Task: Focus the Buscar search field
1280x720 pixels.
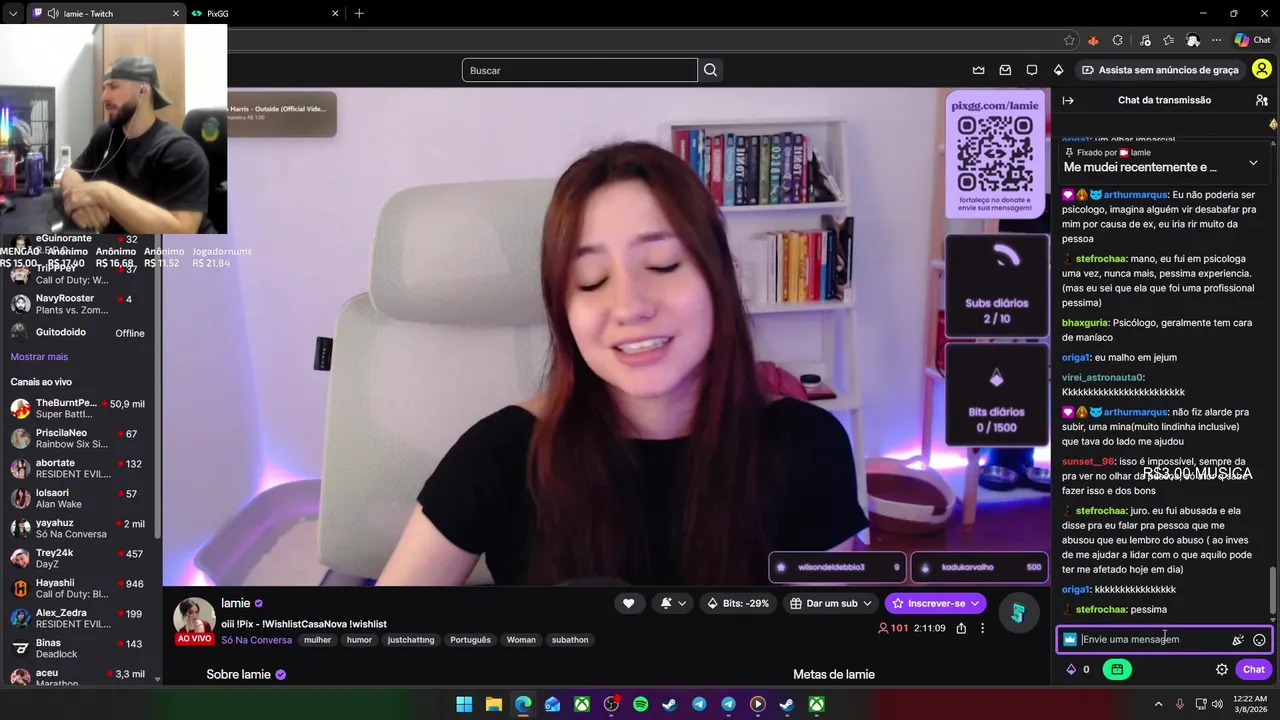Action: tap(580, 70)
